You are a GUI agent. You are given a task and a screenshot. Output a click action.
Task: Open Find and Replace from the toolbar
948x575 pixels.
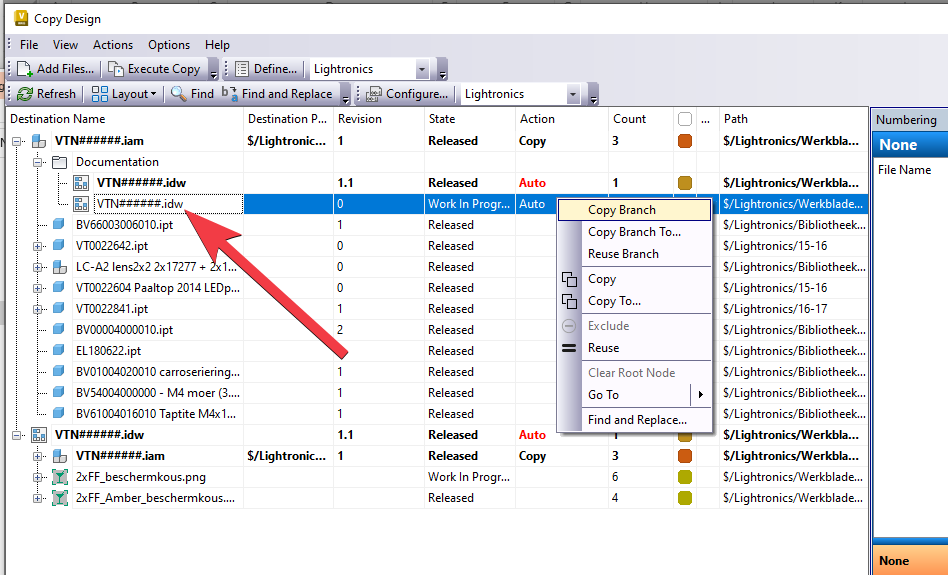coord(277,94)
